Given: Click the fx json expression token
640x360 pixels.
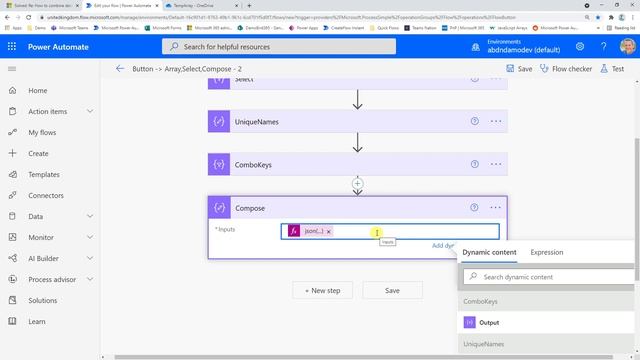Looking at the screenshot, I should [x=311, y=231].
